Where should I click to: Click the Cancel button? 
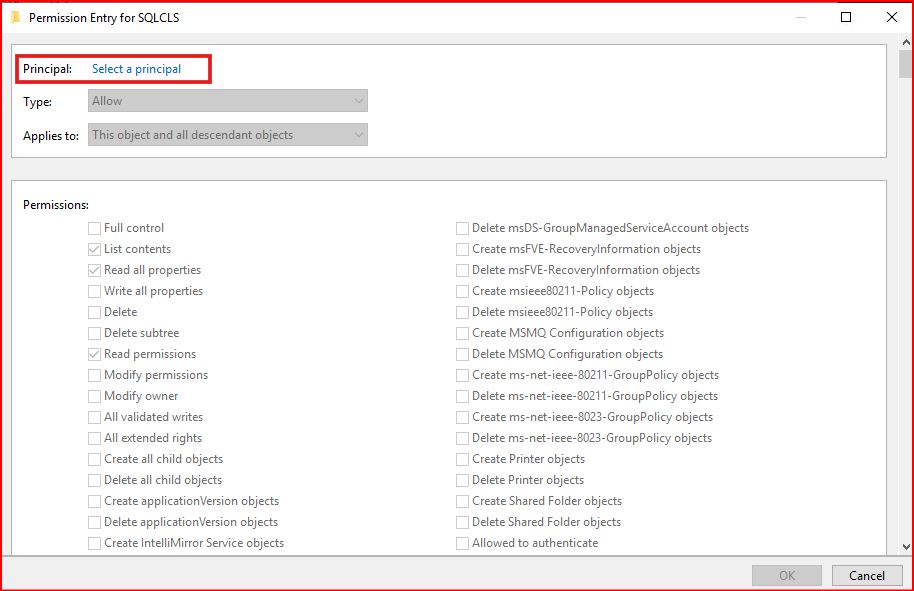pyautogui.click(x=867, y=575)
